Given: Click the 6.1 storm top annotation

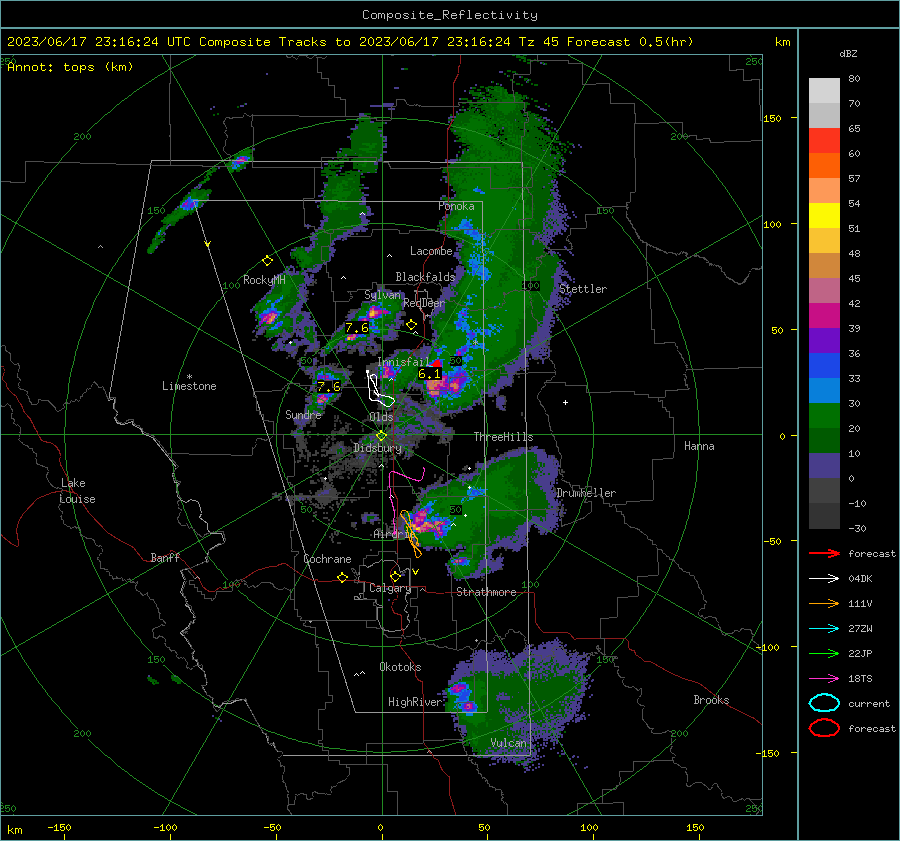Looking at the screenshot, I should pos(429,374).
